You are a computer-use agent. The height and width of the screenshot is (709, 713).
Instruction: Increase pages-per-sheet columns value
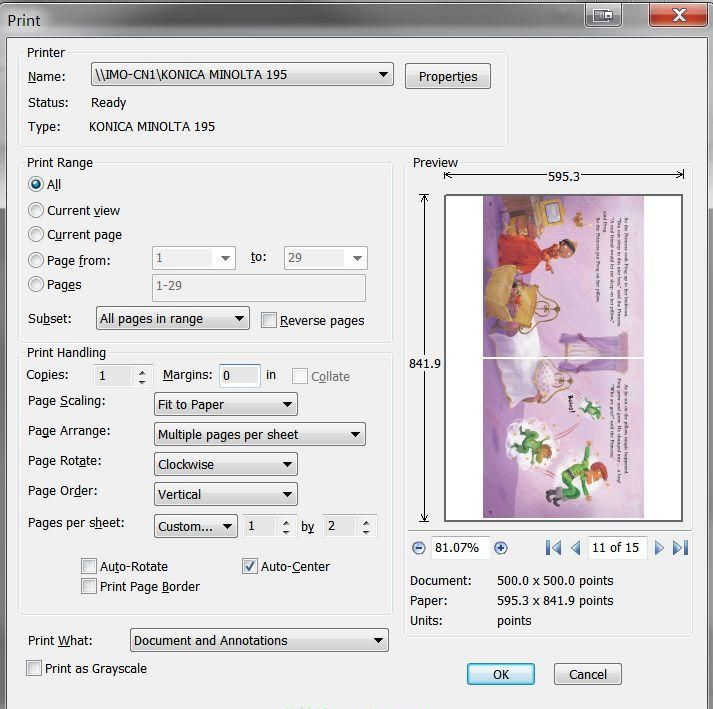(x=286, y=522)
